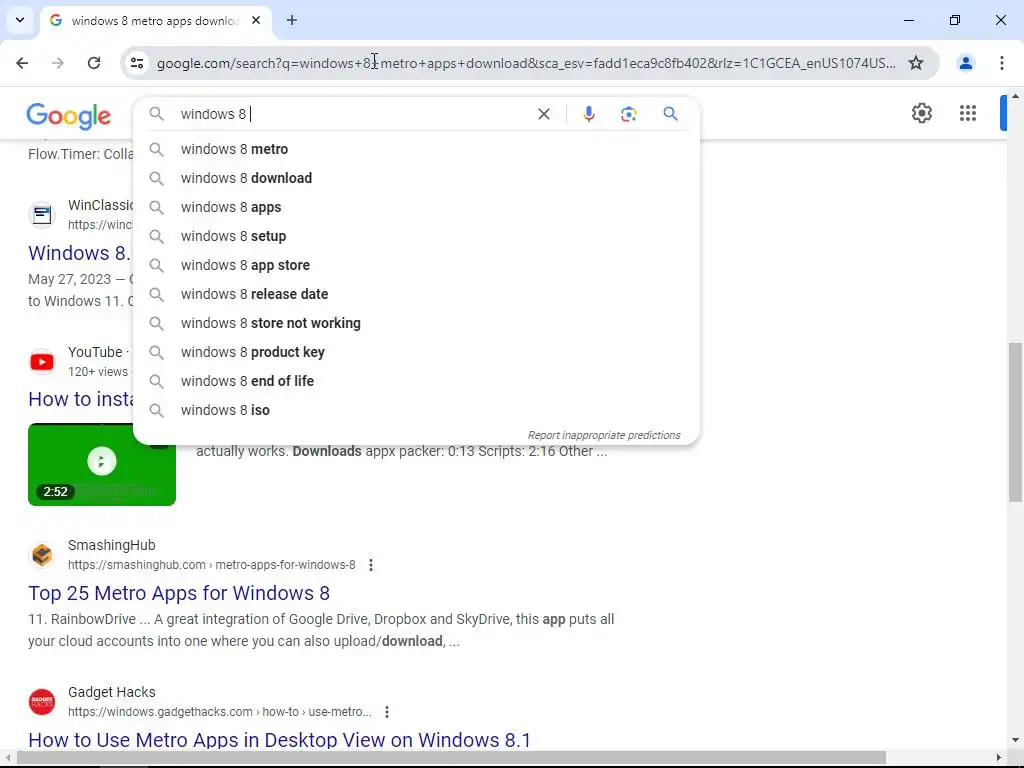Close the windows 8 metro apps tab
This screenshot has height=768, width=1024.
pos(256,20)
